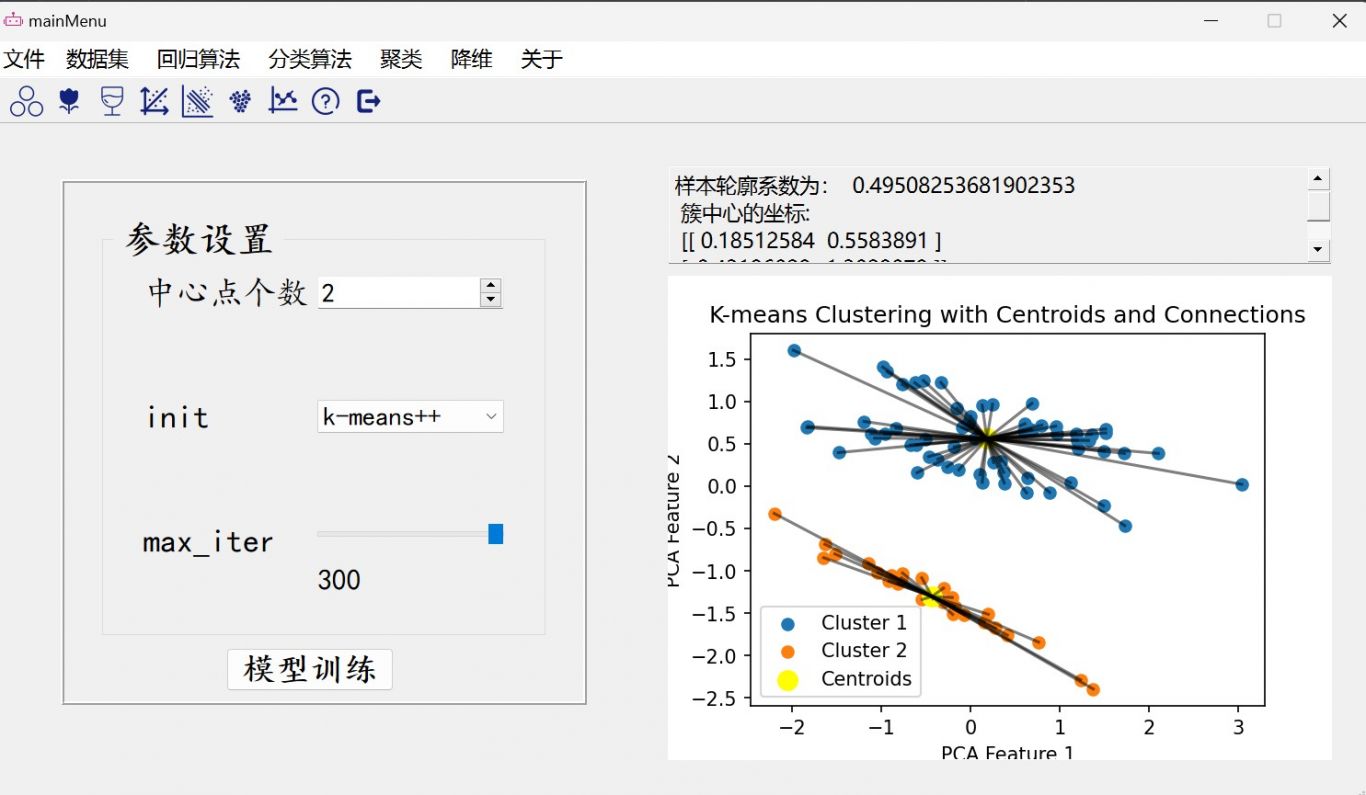
Task: Click the 中心点个数 input field showing 2
Action: [x=399, y=292]
